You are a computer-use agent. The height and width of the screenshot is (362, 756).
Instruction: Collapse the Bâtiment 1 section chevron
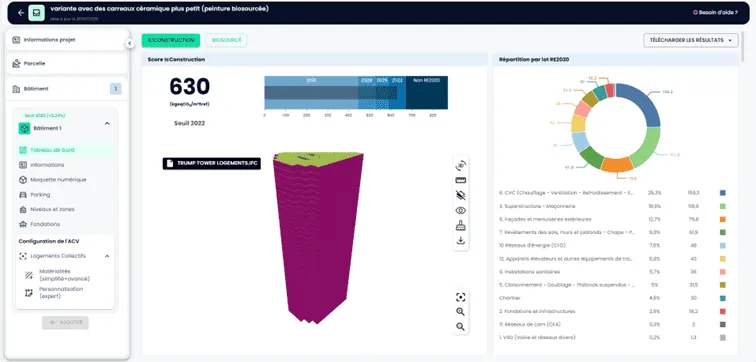(x=107, y=123)
